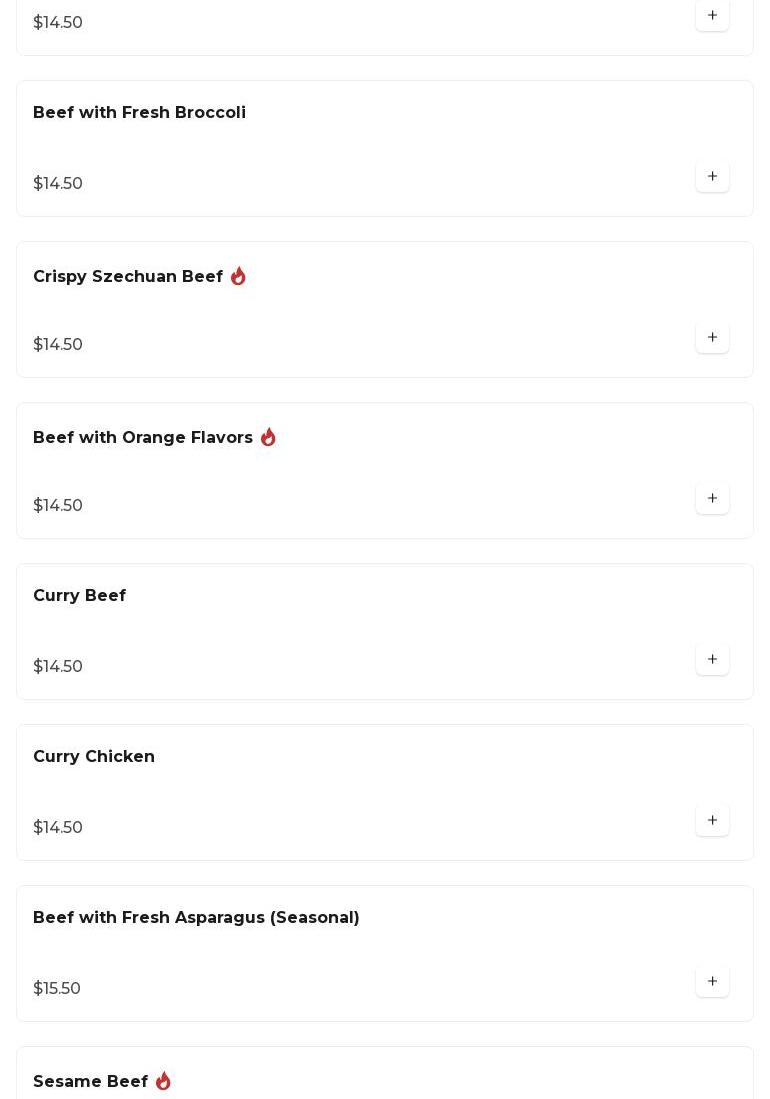This screenshot has width=770, height=1099.
Task: Click the $14.50 price under Curry Beef
Action: pos(58,667)
